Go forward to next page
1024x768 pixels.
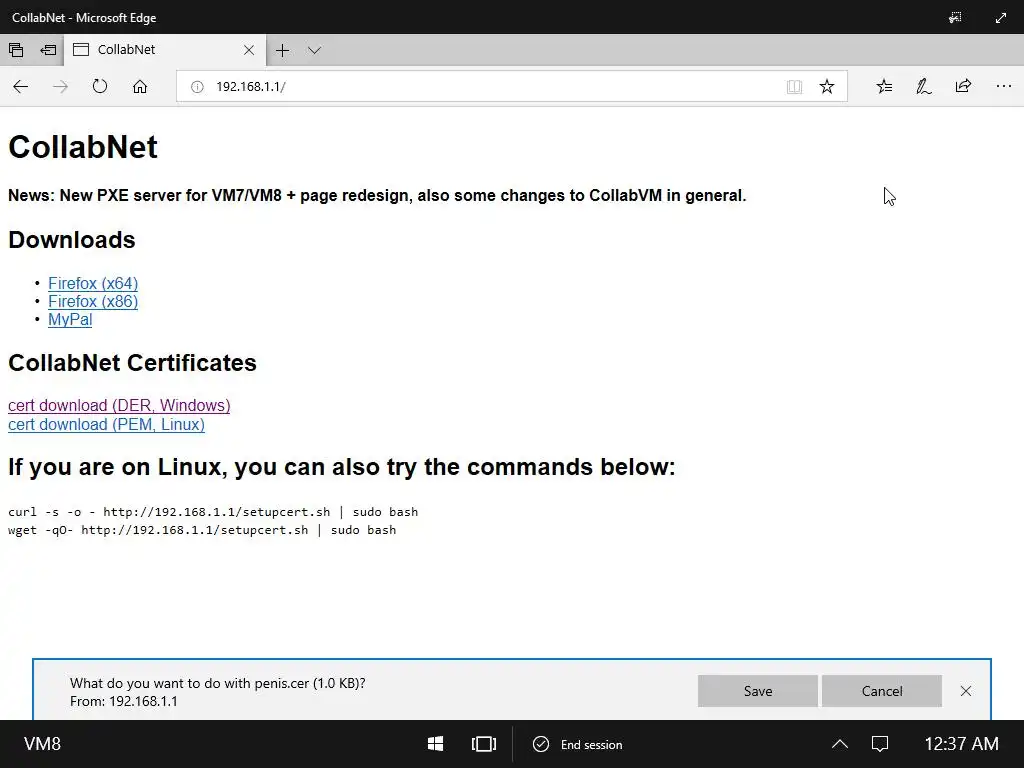click(x=60, y=86)
